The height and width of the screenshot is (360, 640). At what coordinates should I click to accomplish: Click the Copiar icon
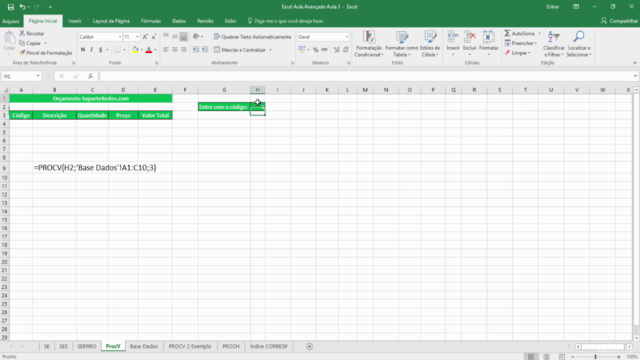tap(22, 43)
